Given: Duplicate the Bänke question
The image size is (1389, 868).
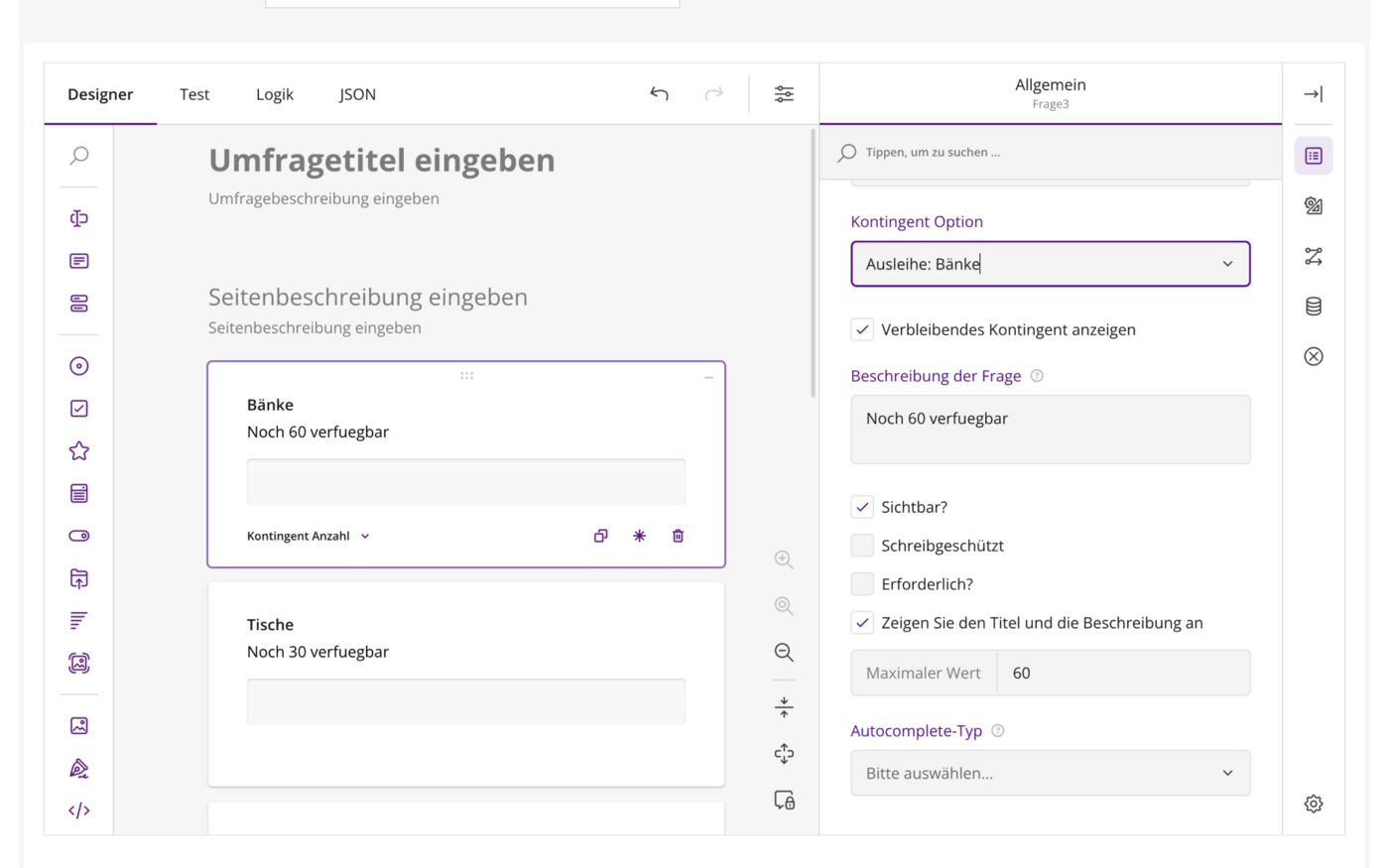Looking at the screenshot, I should tap(600, 536).
